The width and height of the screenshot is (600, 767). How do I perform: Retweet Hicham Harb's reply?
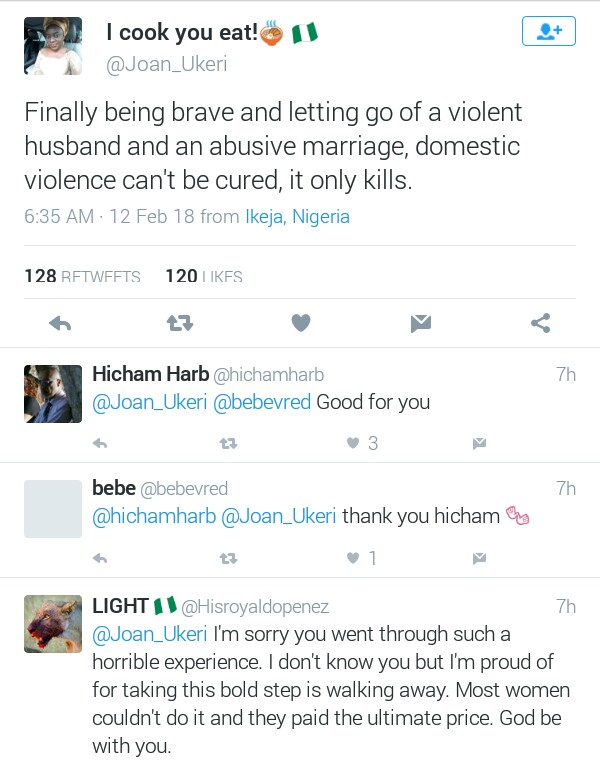228,443
